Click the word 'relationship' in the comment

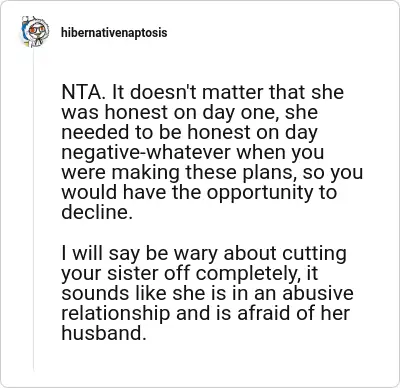[x=116, y=313]
